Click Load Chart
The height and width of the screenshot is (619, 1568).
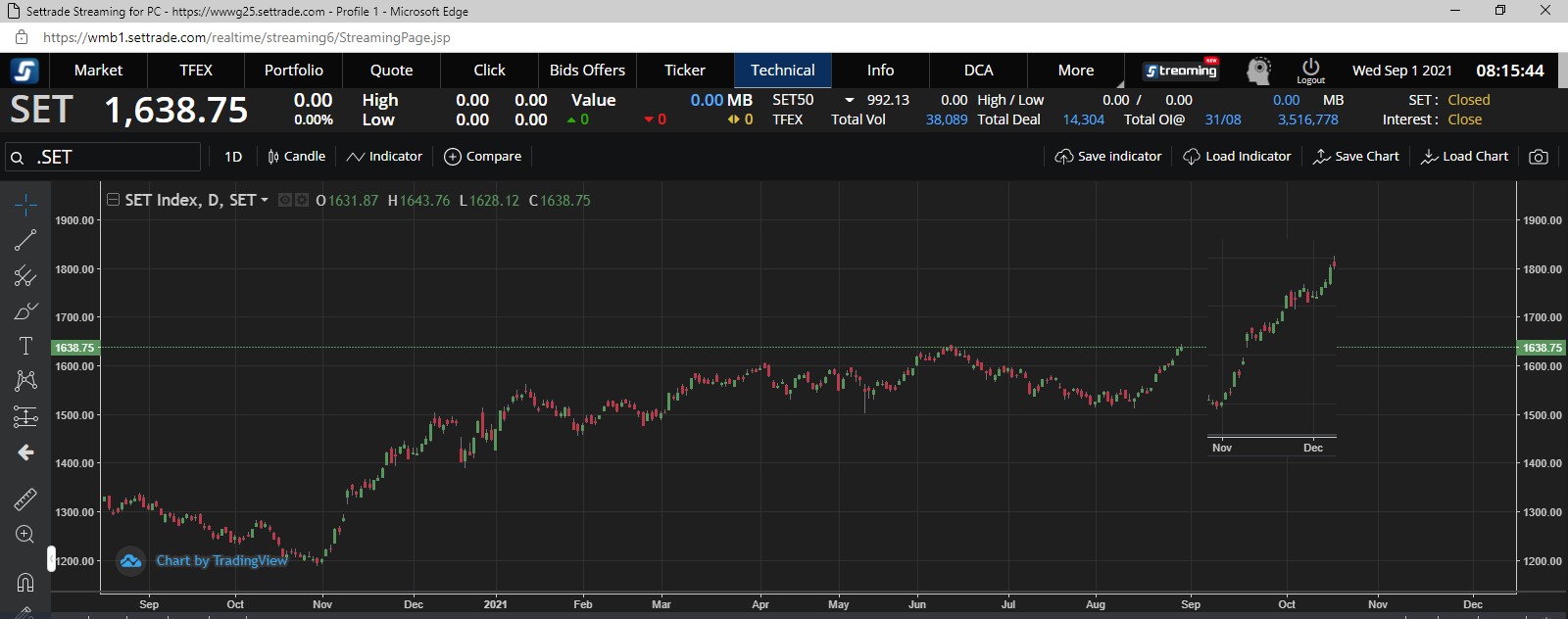click(1465, 157)
